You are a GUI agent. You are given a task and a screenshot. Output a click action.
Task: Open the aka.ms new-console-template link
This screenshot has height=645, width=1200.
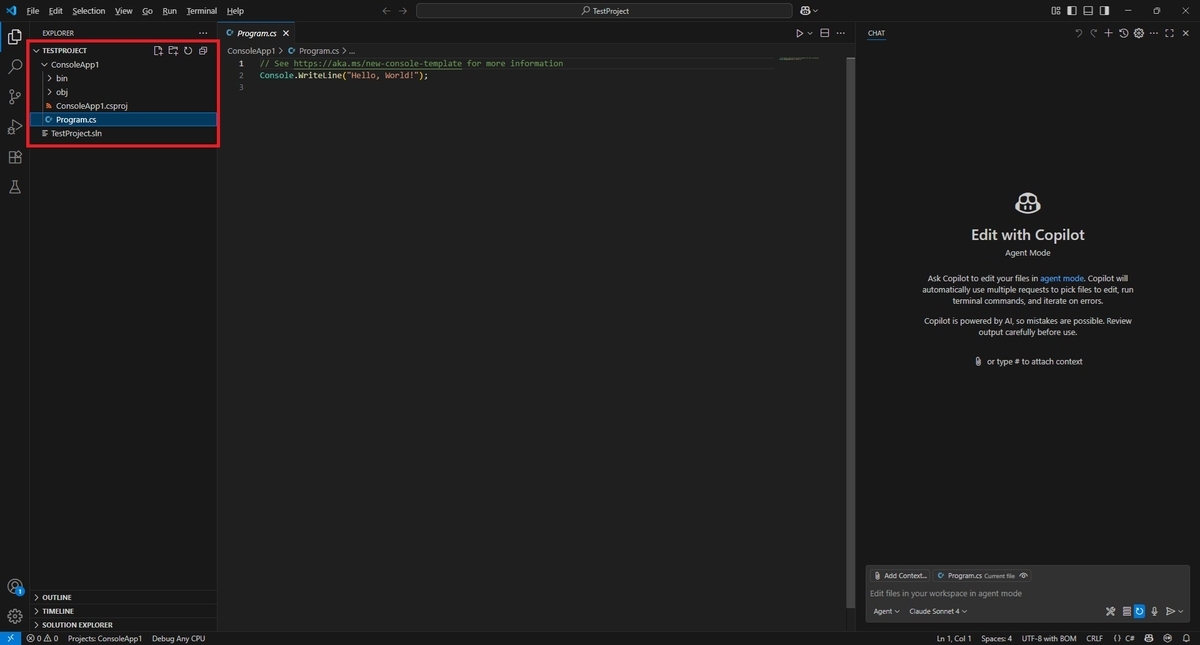click(378, 63)
